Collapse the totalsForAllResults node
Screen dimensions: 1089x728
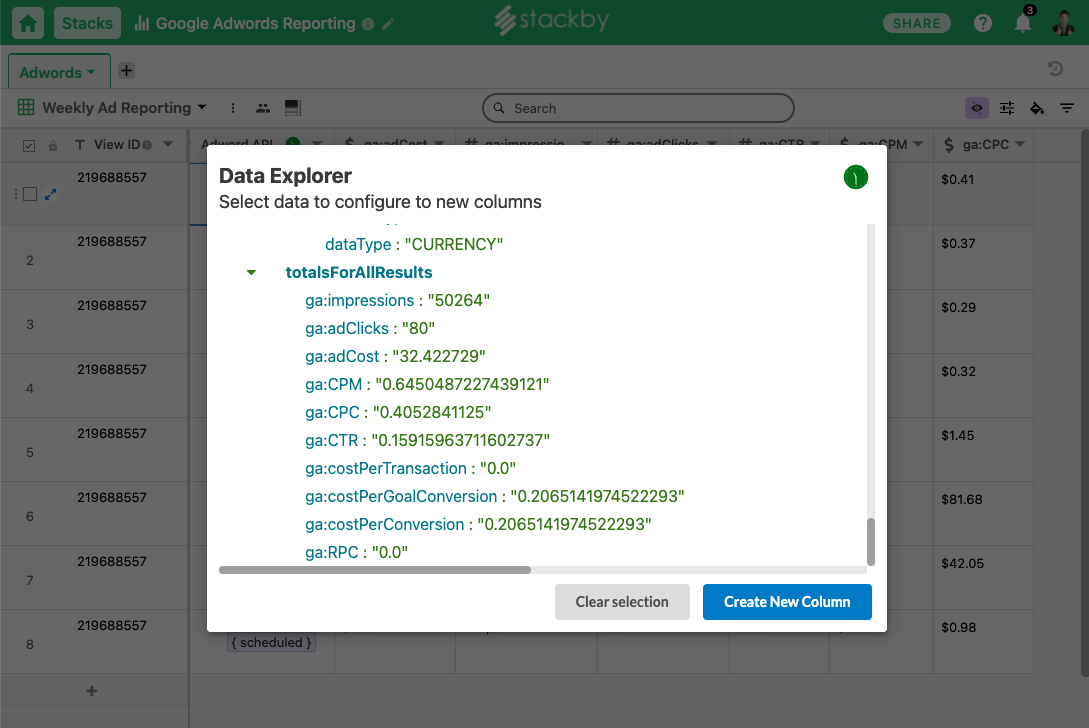251,272
